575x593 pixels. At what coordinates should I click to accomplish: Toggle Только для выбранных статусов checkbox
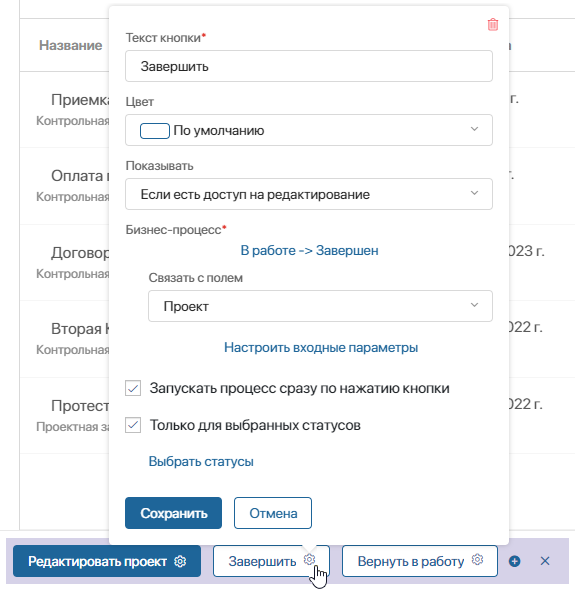point(133,425)
